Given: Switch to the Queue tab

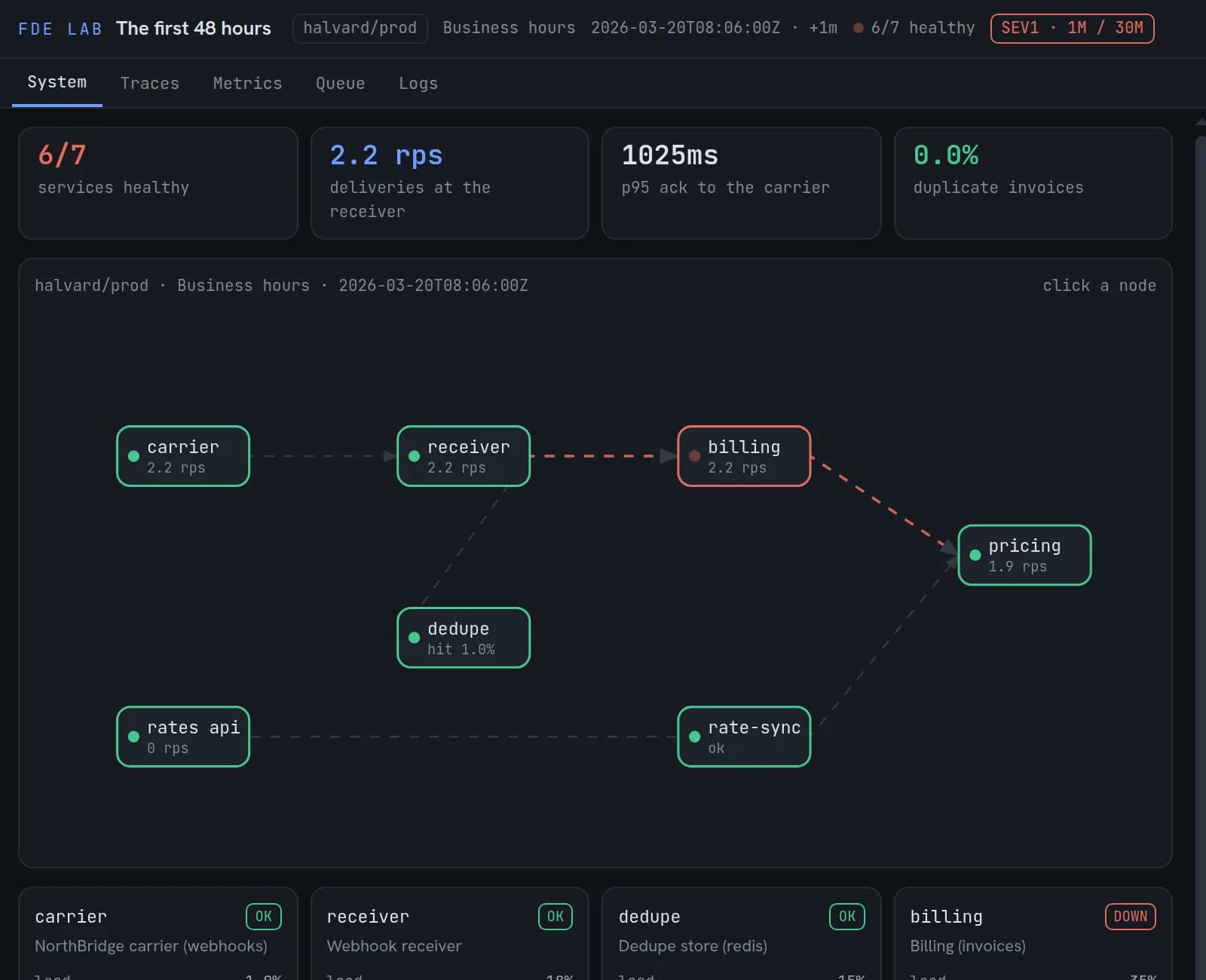Looking at the screenshot, I should pos(340,83).
